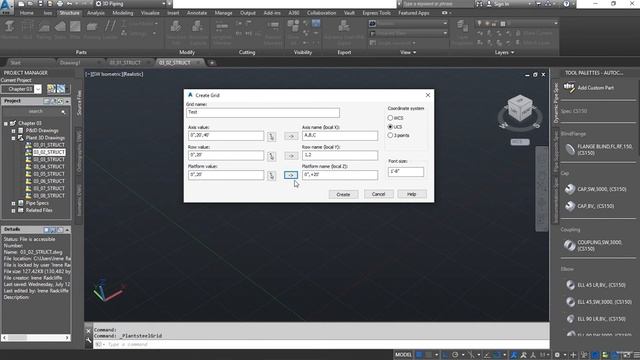This screenshot has height=360, width=640.
Task: Open the Current Project Chapter 03 dropdown
Action: point(38,89)
